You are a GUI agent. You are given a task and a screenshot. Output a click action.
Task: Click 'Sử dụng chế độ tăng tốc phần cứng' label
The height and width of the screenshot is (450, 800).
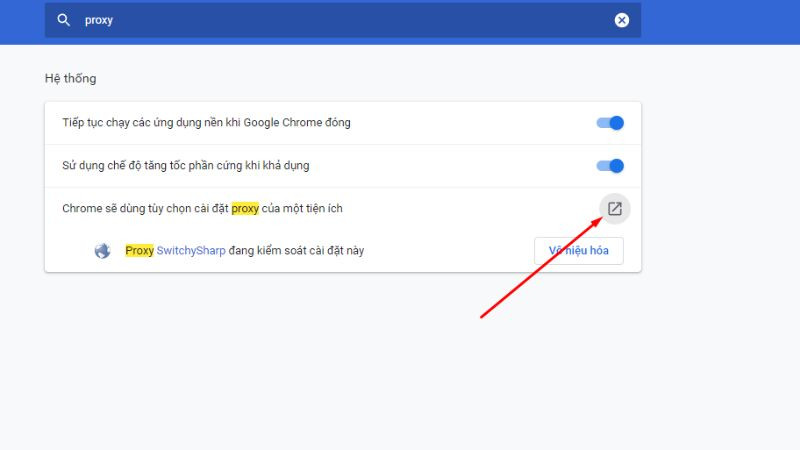[186, 166]
